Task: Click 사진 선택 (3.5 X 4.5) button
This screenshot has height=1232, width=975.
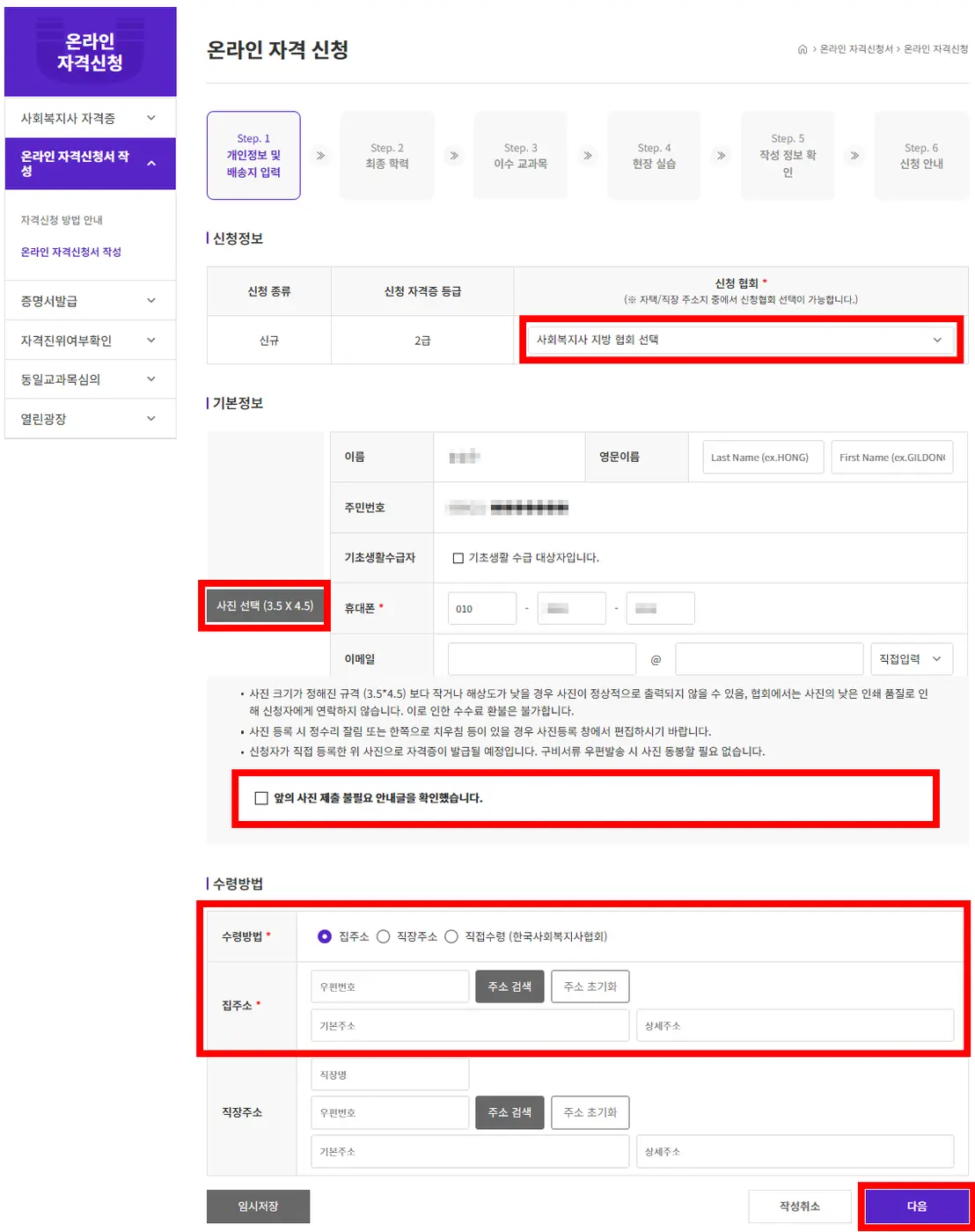Action: click(265, 605)
